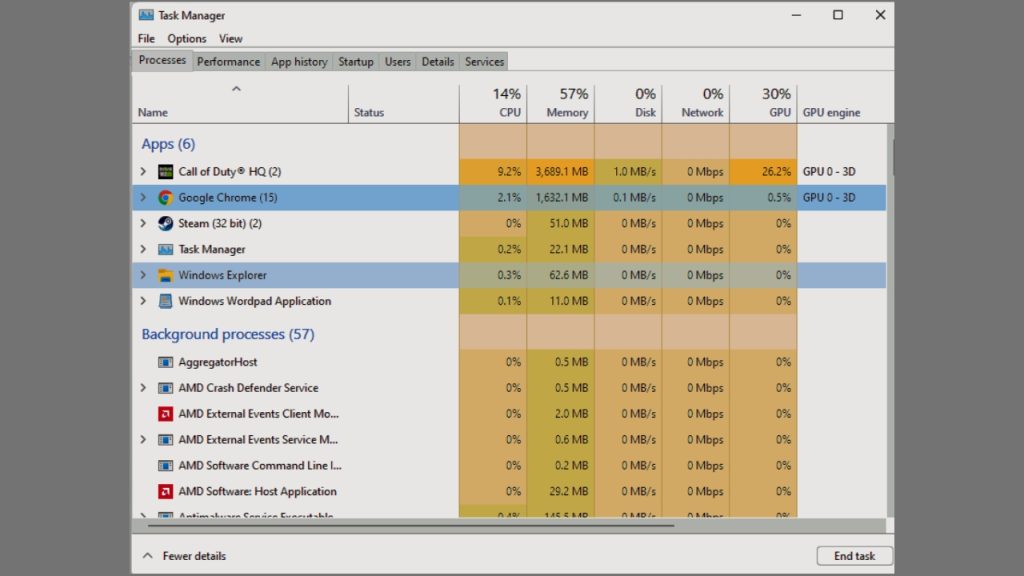This screenshot has height=576, width=1024.
Task: Click the Apps (6) group heading
Action: [x=168, y=144]
